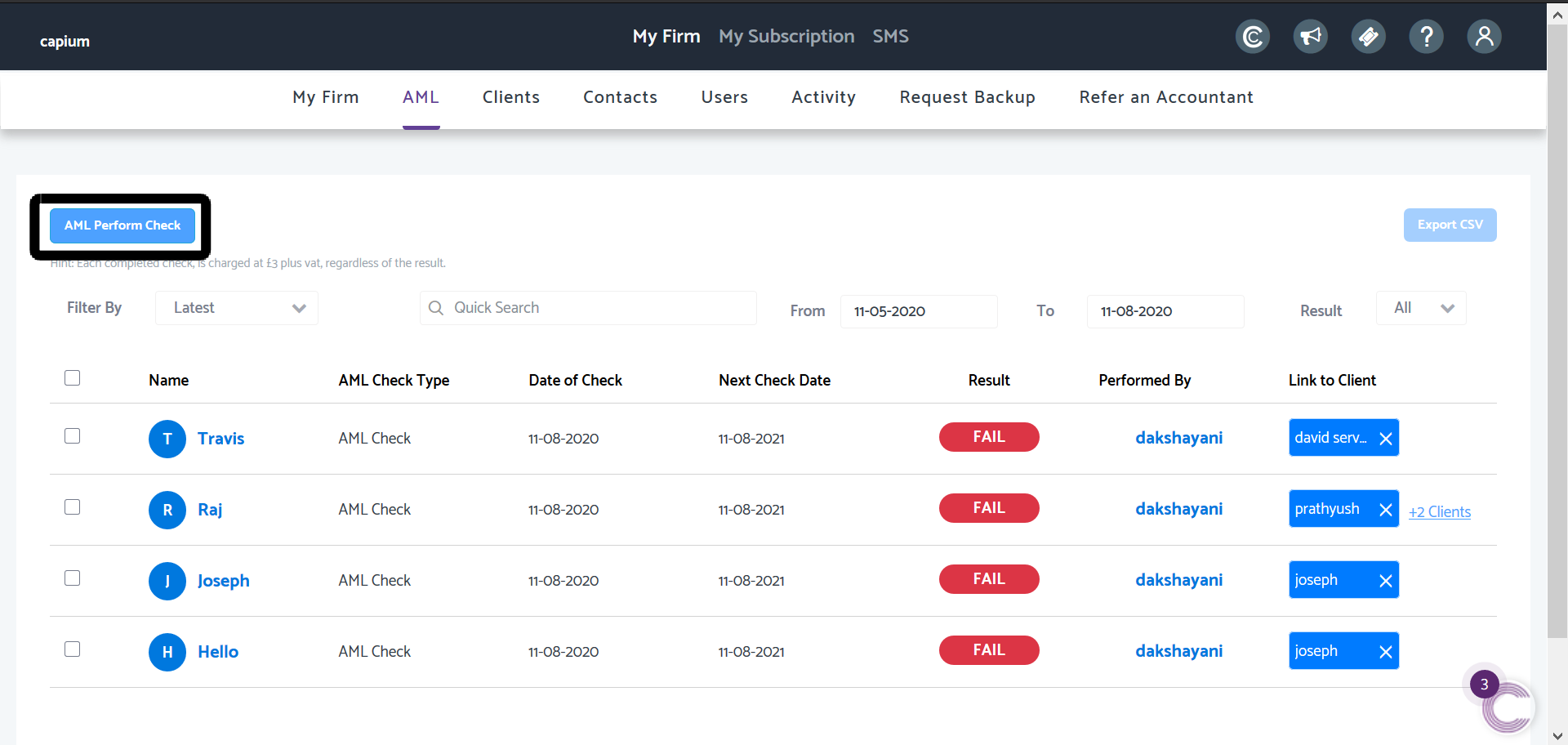Click the AML Perform Check button
The height and width of the screenshot is (745, 1568).
(122, 225)
